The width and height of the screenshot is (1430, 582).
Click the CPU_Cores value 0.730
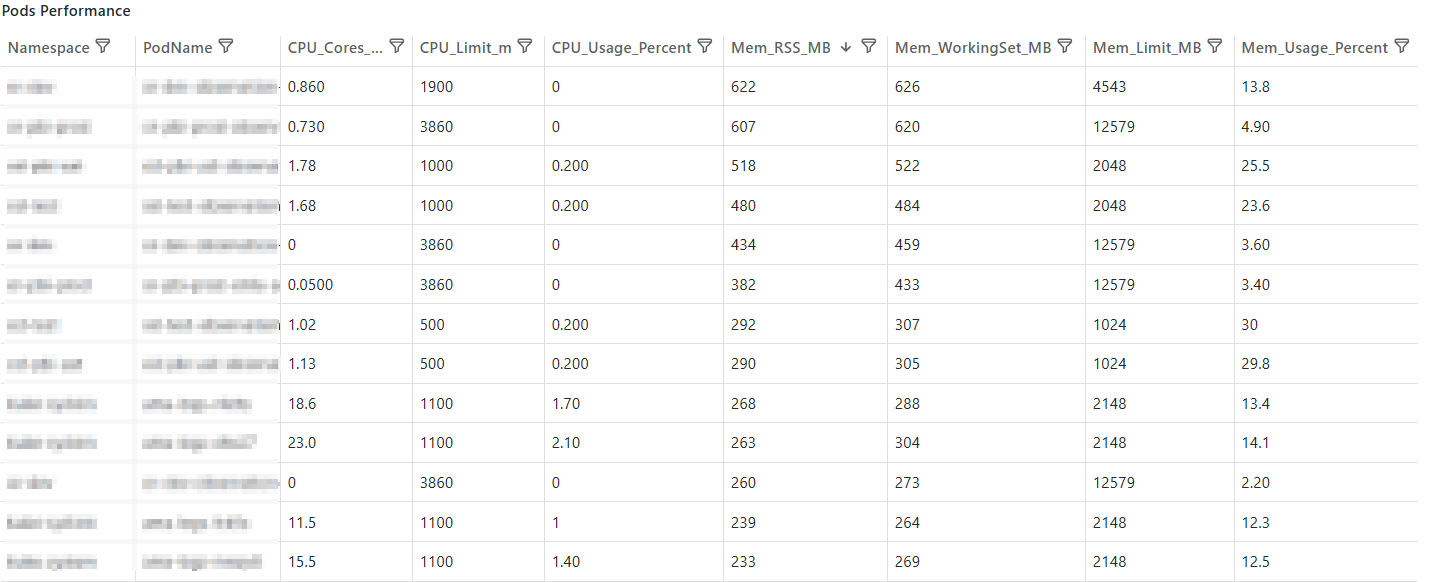coord(306,127)
